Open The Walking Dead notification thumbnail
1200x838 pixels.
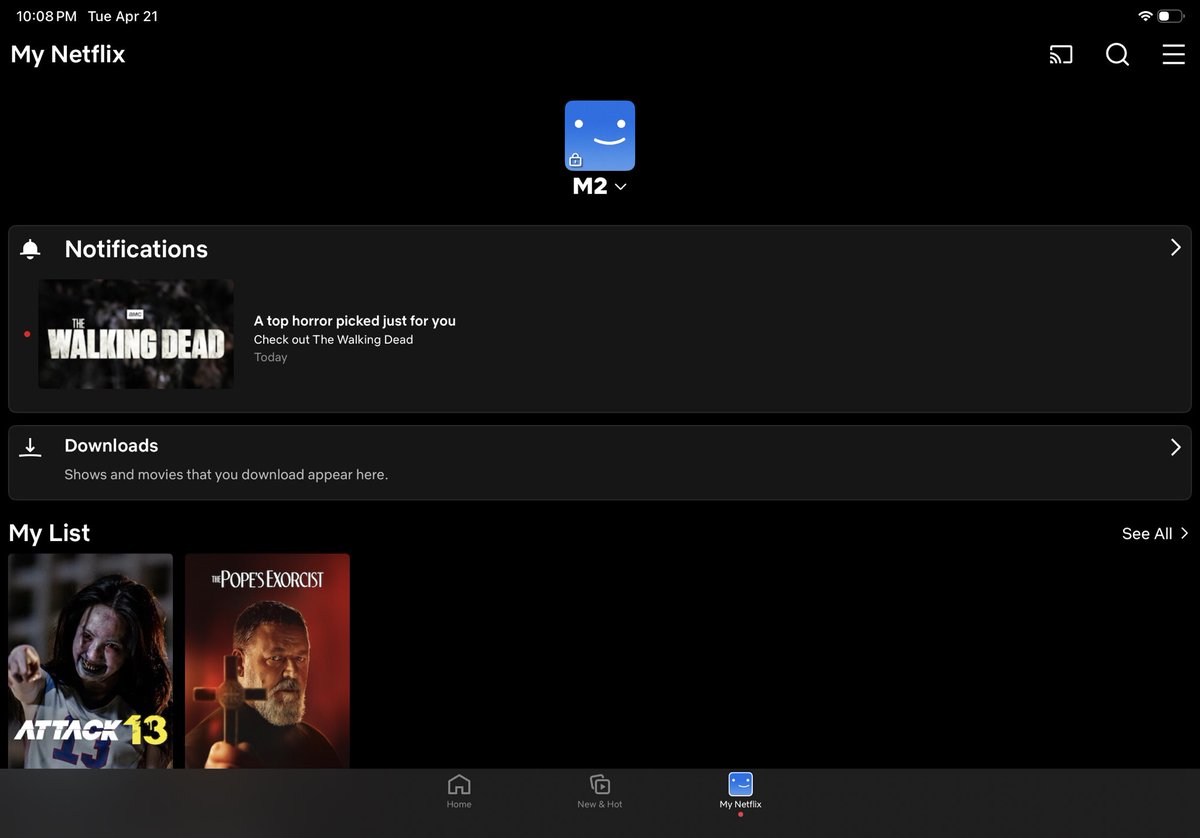(136, 334)
